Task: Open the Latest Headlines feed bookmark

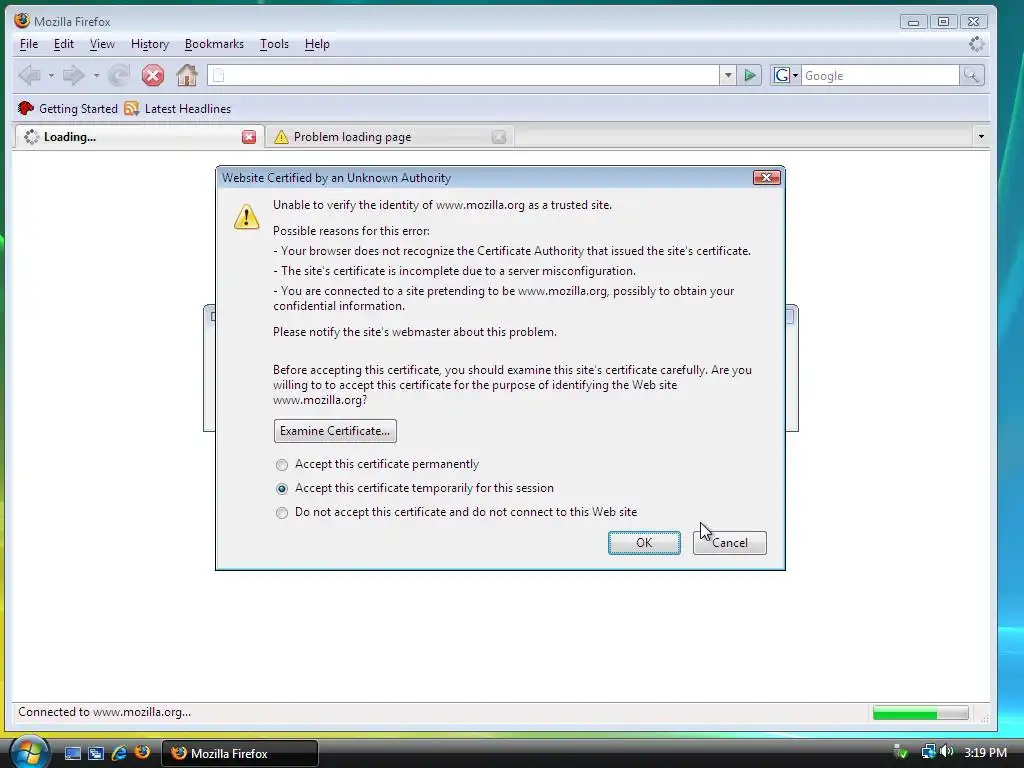Action: pos(178,108)
